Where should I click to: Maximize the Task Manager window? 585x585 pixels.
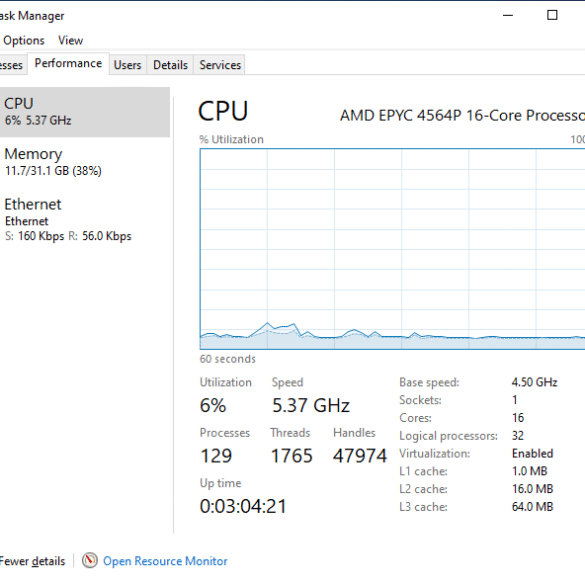click(552, 15)
